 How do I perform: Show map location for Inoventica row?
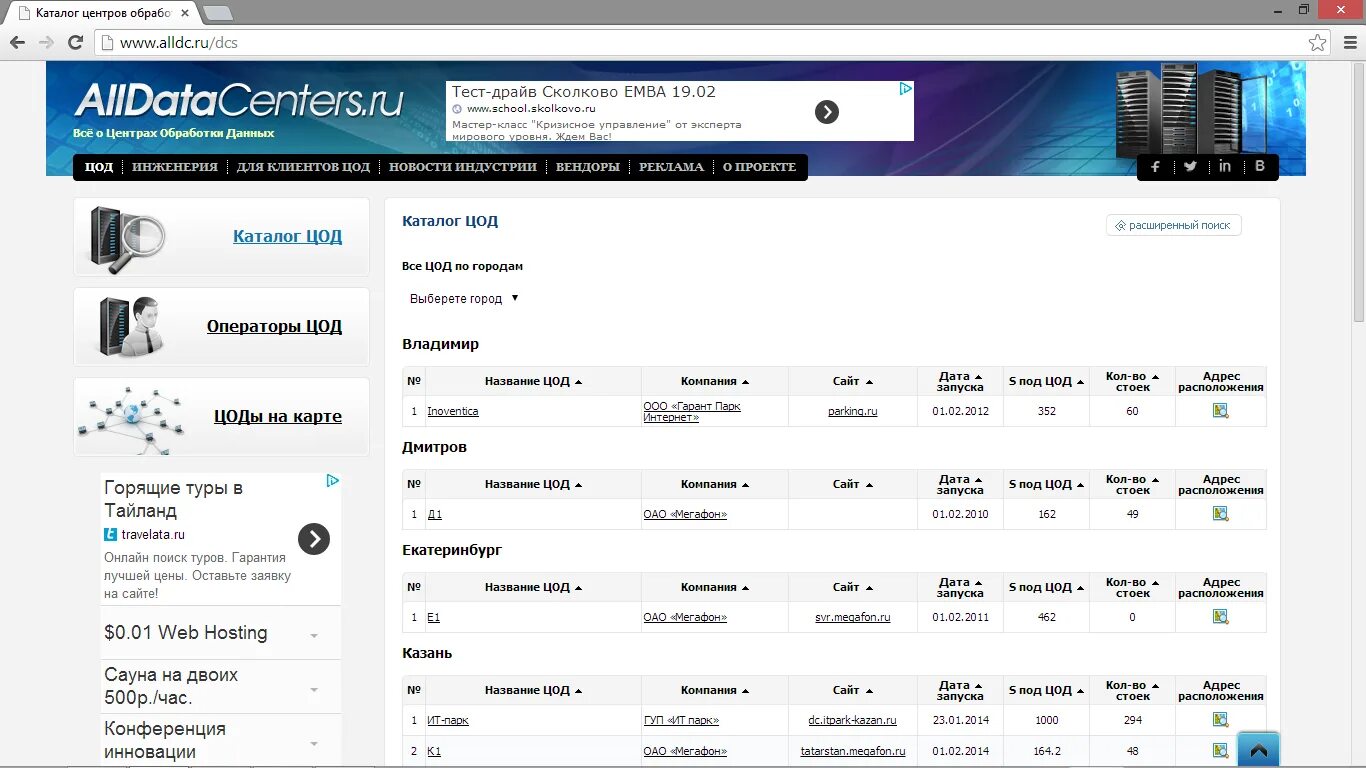(x=1220, y=411)
